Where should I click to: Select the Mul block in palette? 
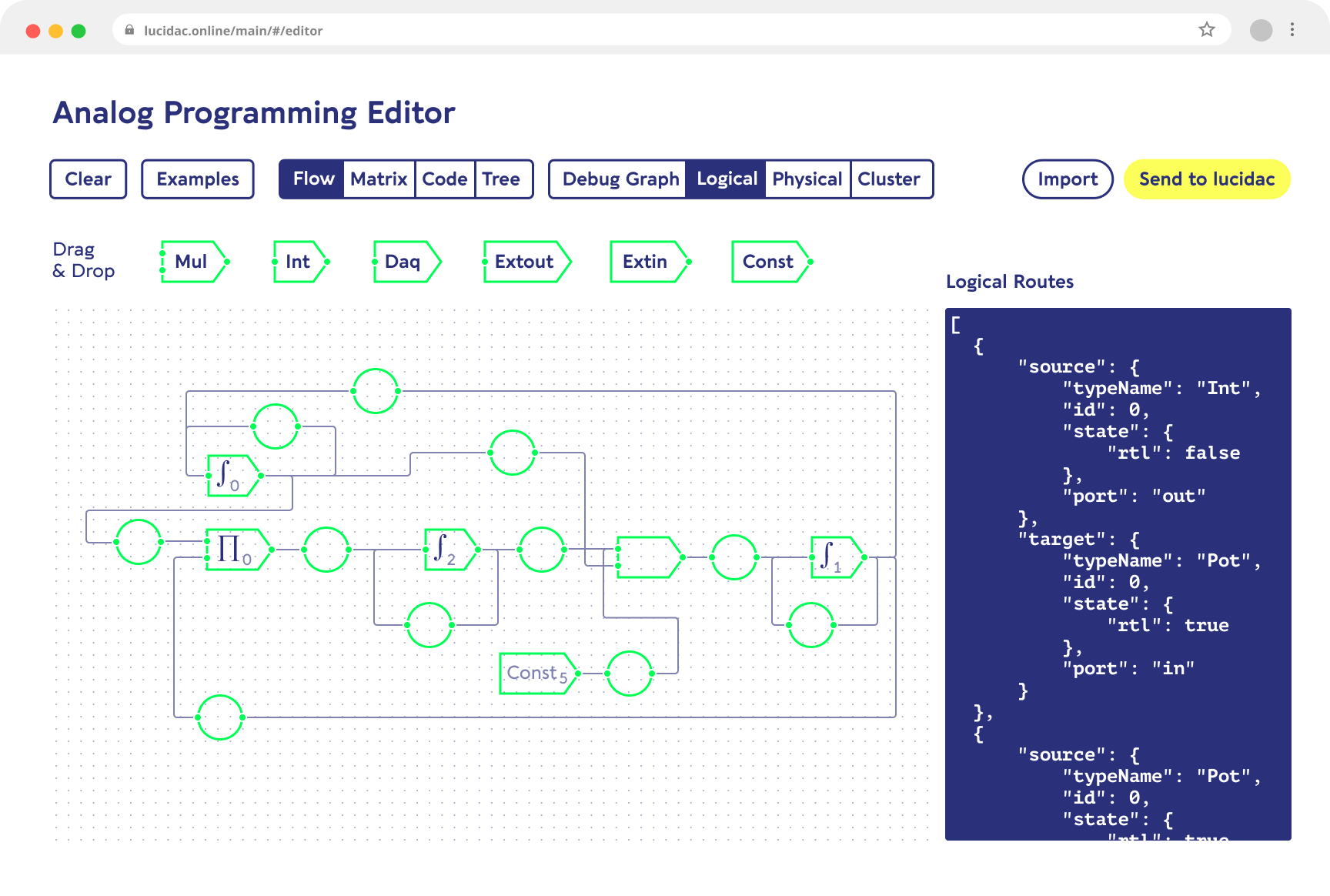[x=194, y=262]
